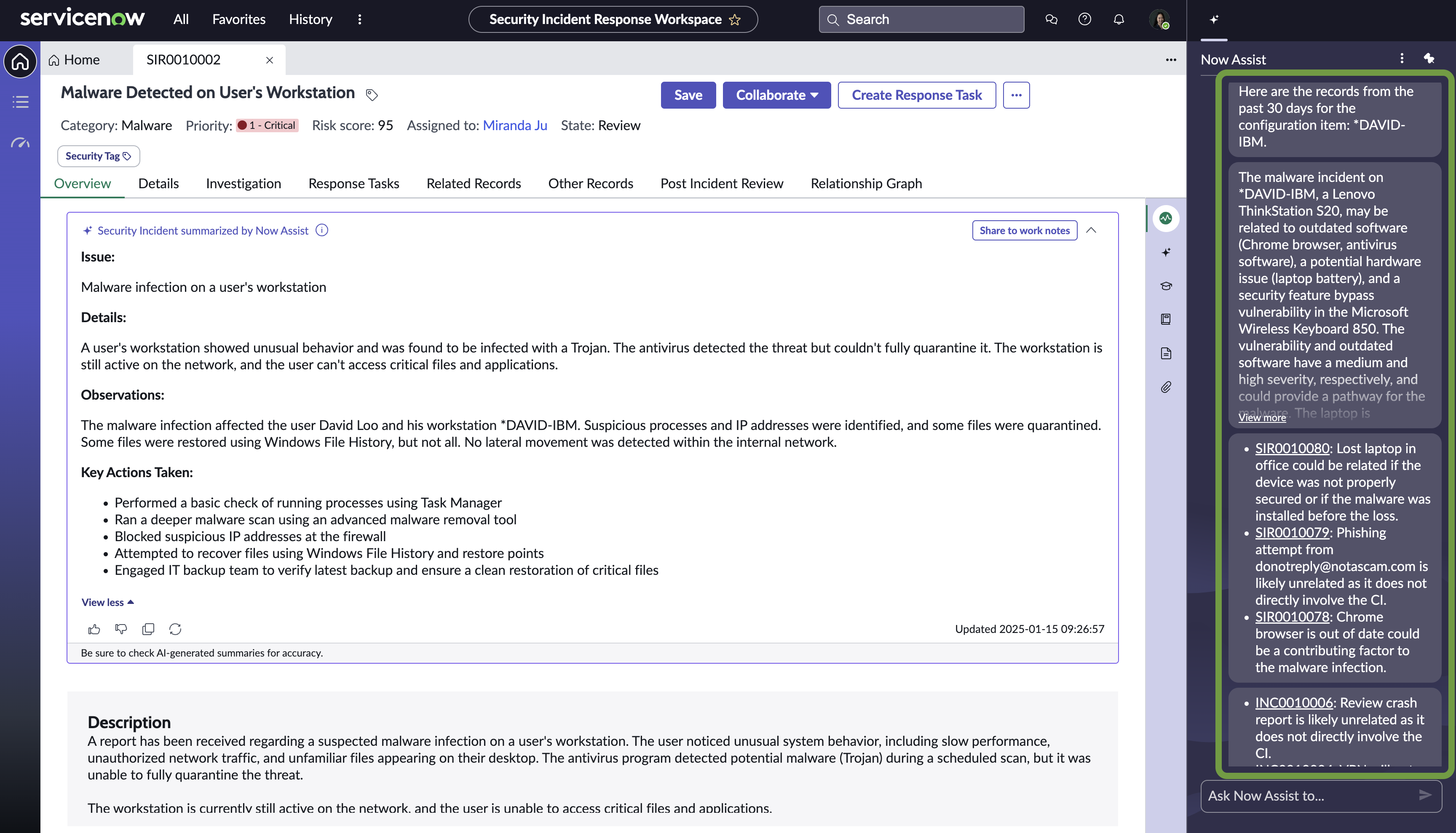1456x833 pixels.
Task: Open the list view sidebar icon
Action: pos(20,102)
